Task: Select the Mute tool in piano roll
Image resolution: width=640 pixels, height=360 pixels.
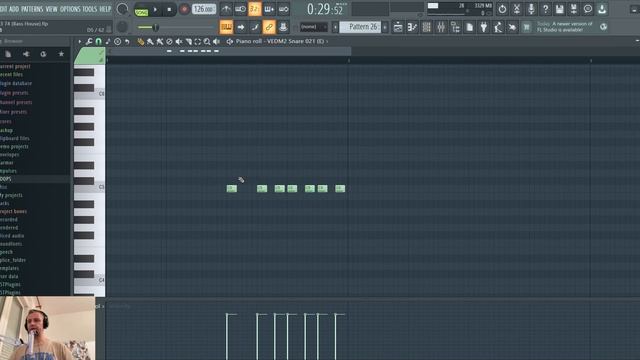Action: (179, 41)
